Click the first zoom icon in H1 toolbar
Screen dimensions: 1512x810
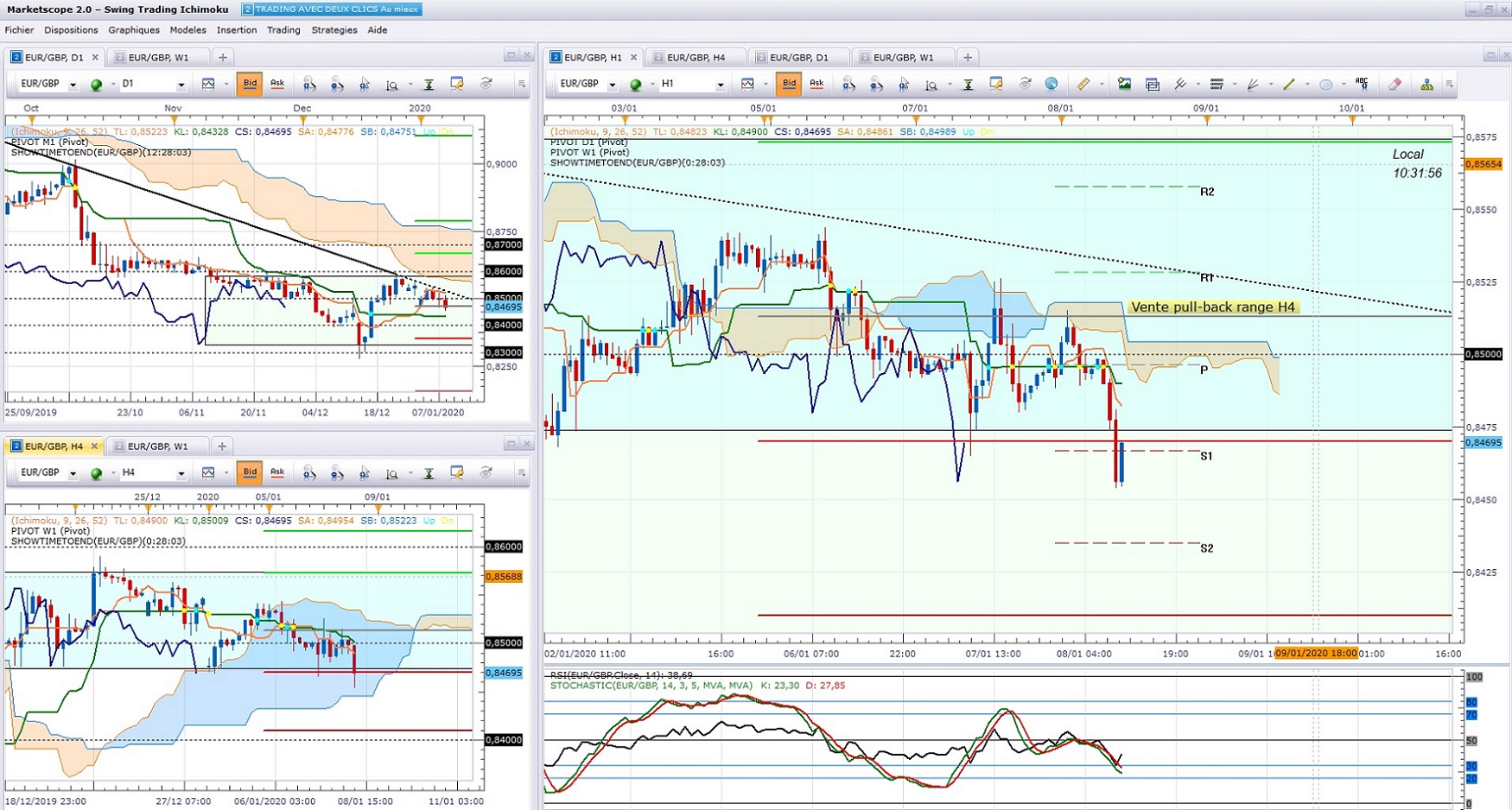848,84
